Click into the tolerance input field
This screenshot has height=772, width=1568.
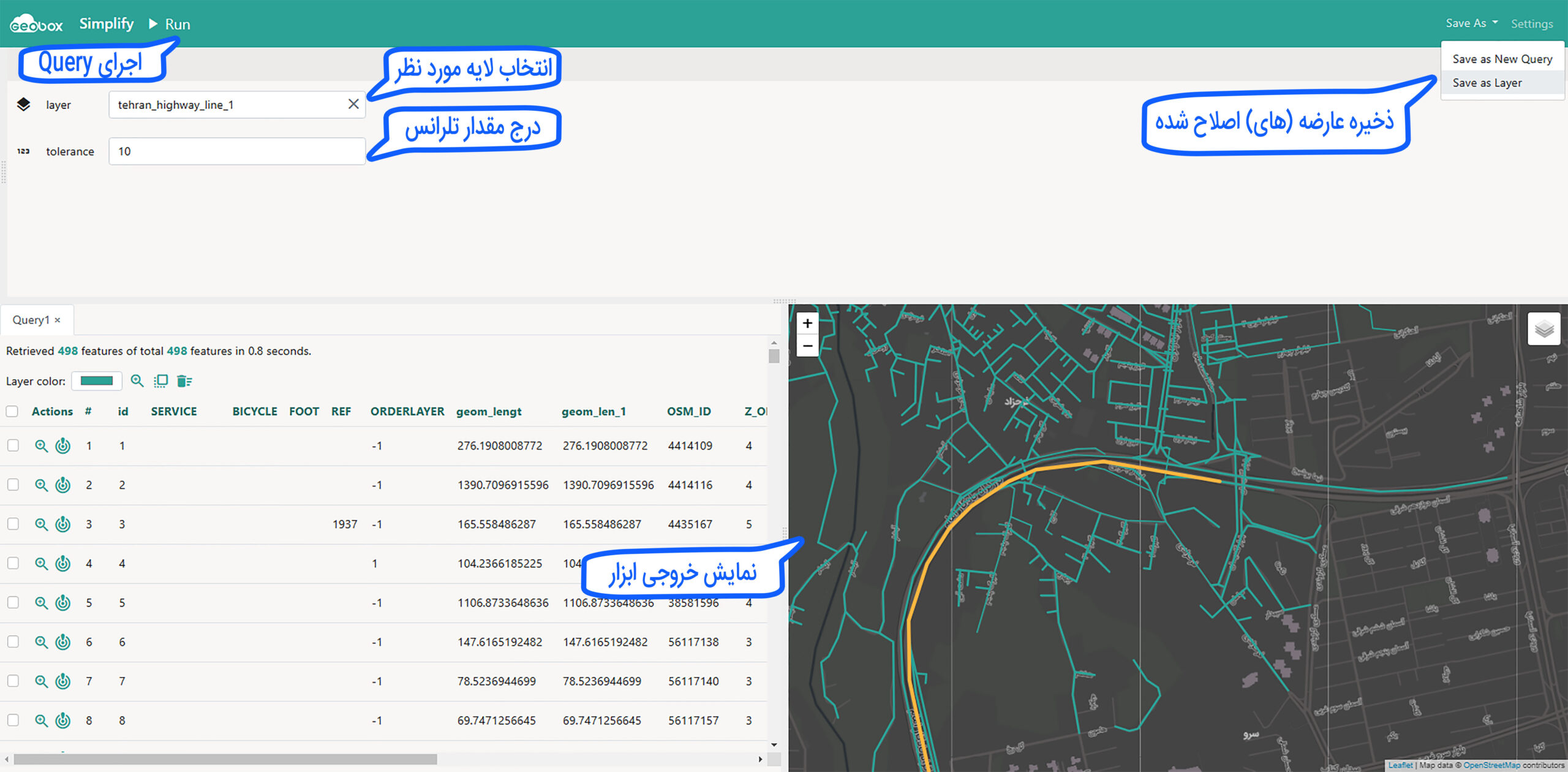coord(237,151)
